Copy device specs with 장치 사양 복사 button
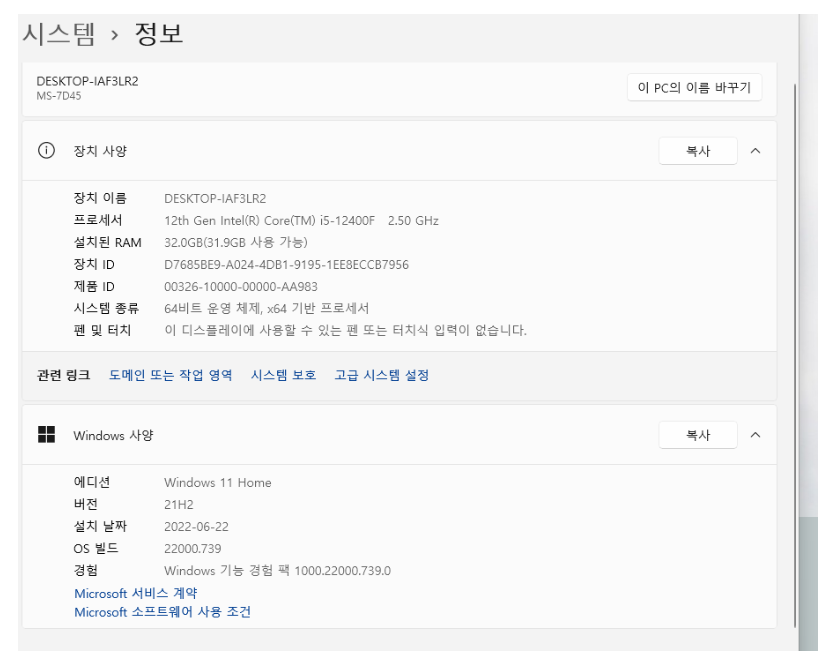 [x=698, y=151]
